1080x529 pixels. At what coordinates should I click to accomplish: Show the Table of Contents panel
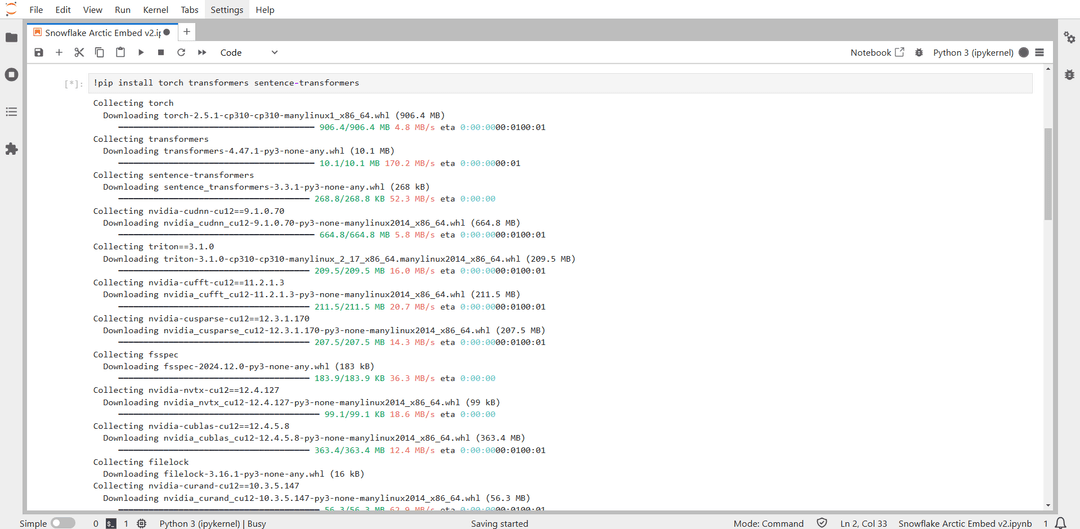11,112
